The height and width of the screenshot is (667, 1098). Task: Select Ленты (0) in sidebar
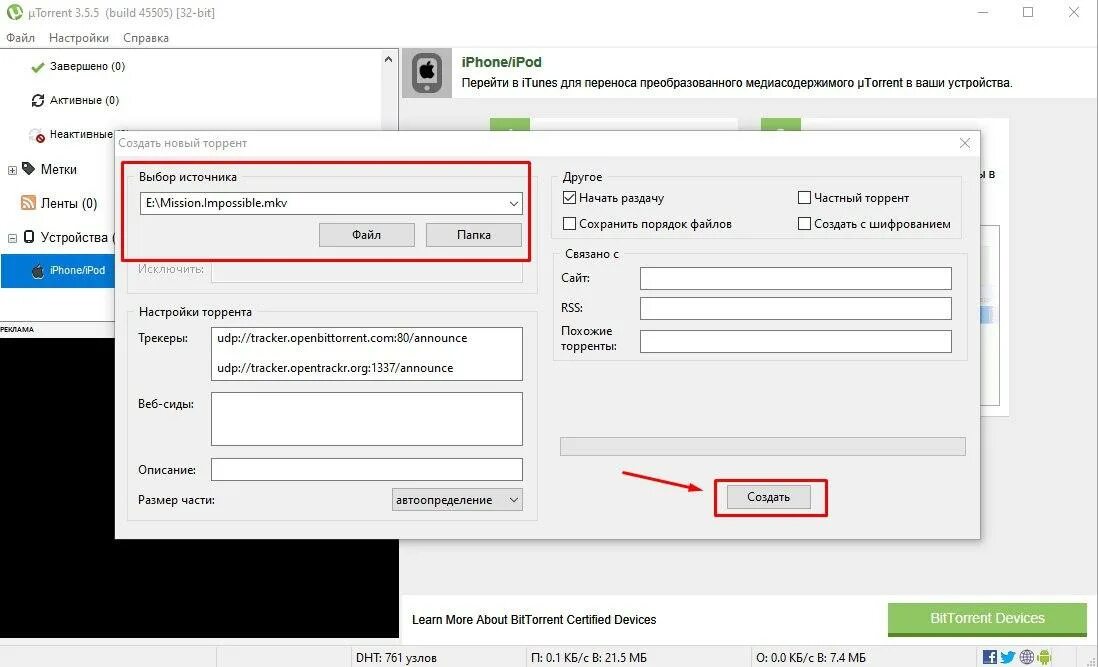(x=69, y=204)
